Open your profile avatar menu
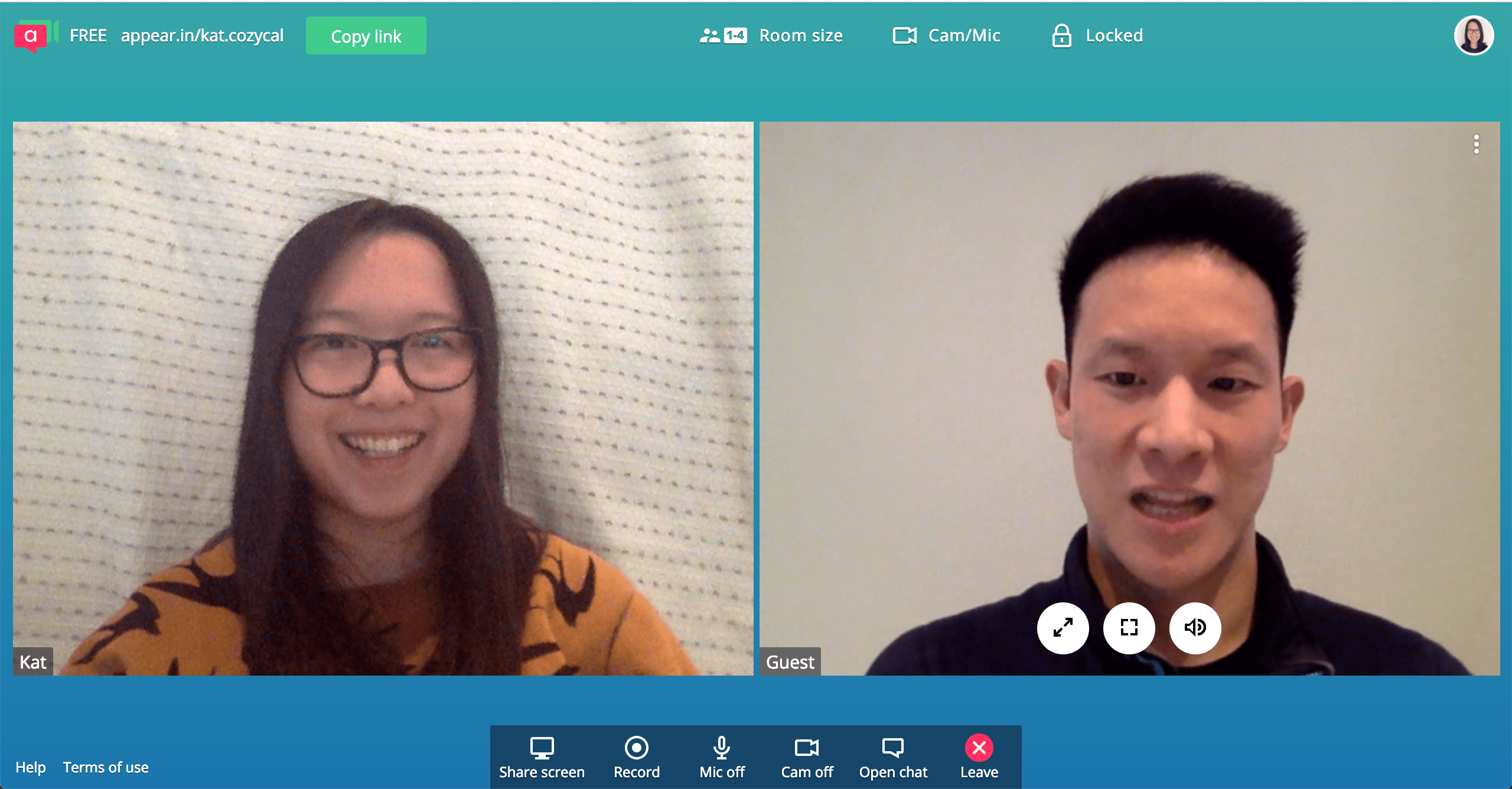The height and width of the screenshot is (789, 1512). point(1475,35)
